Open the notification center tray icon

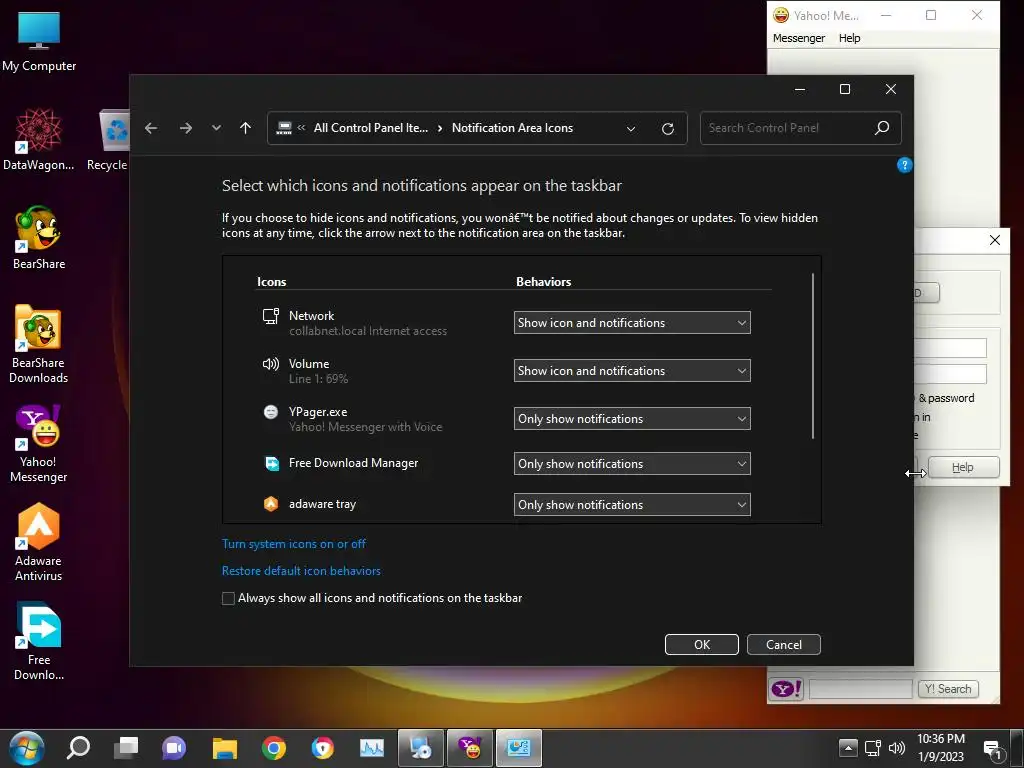[x=993, y=750]
